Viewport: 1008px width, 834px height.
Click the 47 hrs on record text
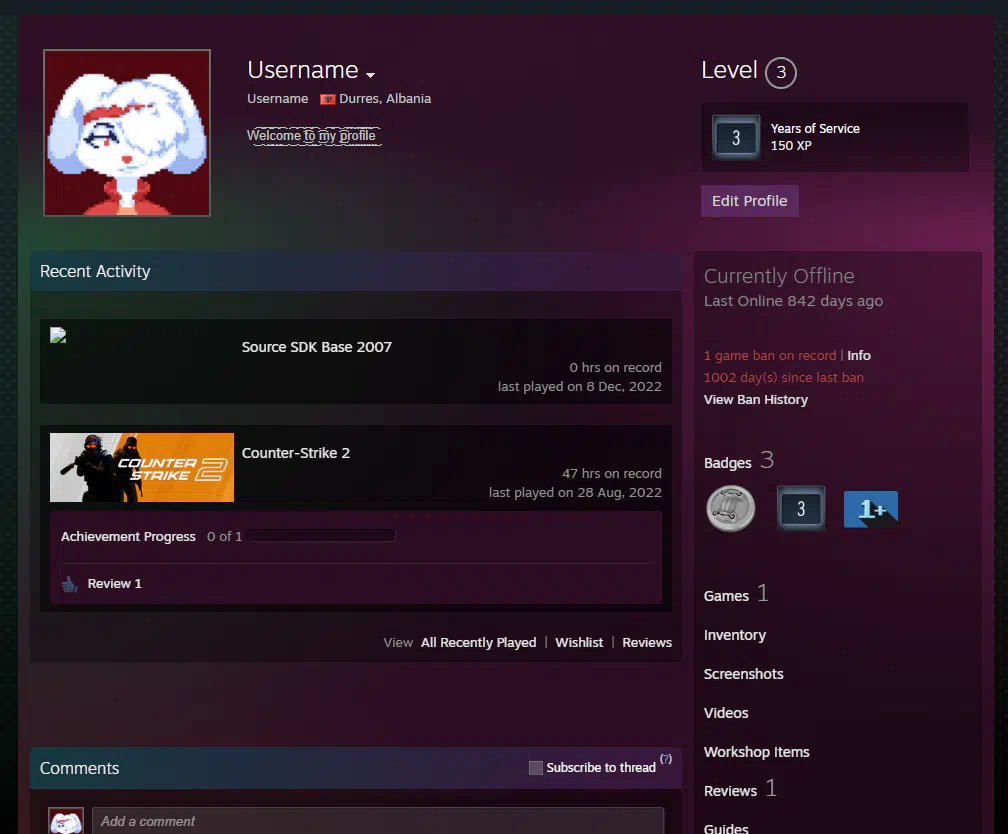point(612,473)
